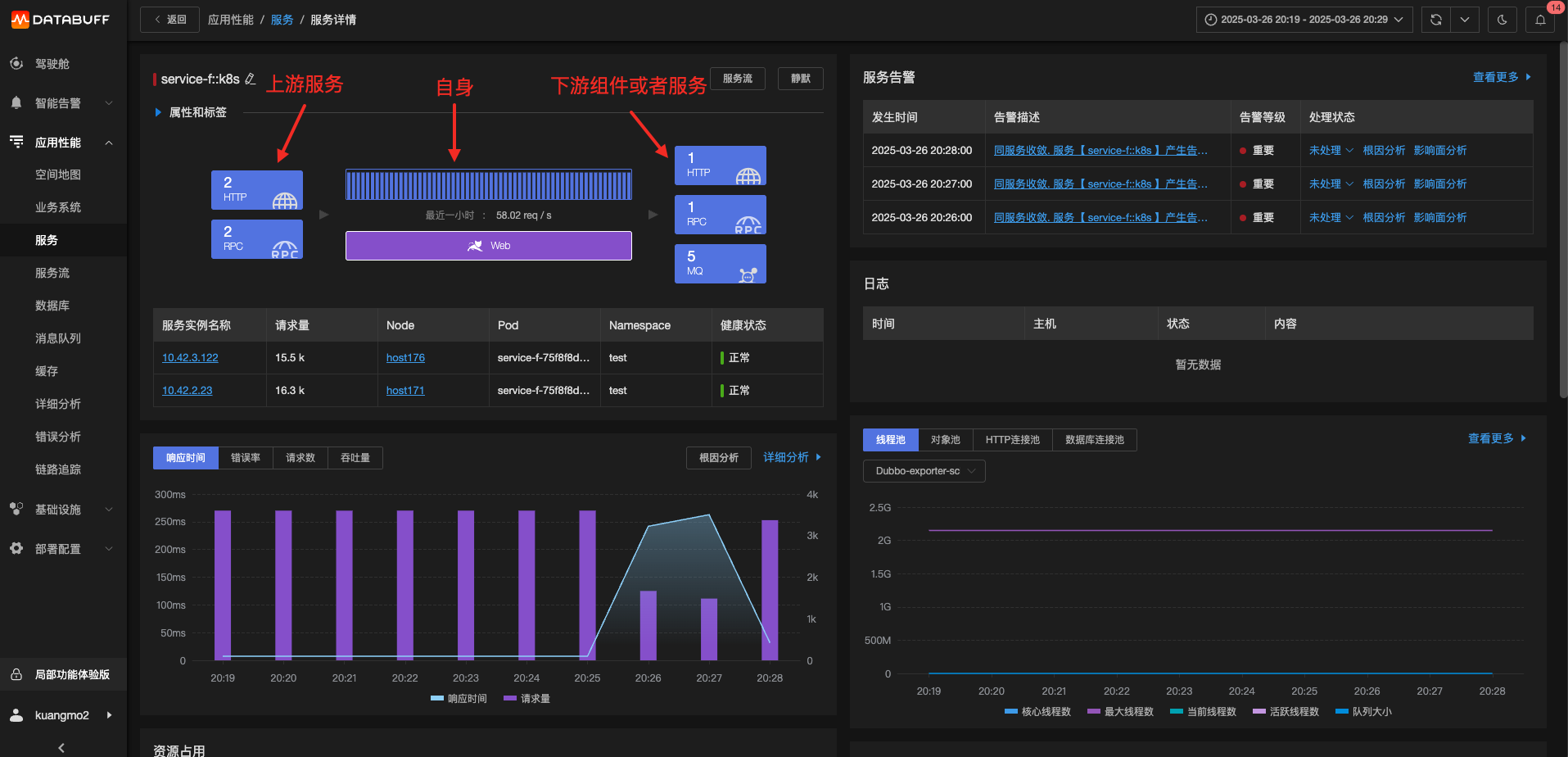The width and height of the screenshot is (1568, 757).
Task: Toggle 请求量 legend swatch in chart
Action: 510,699
